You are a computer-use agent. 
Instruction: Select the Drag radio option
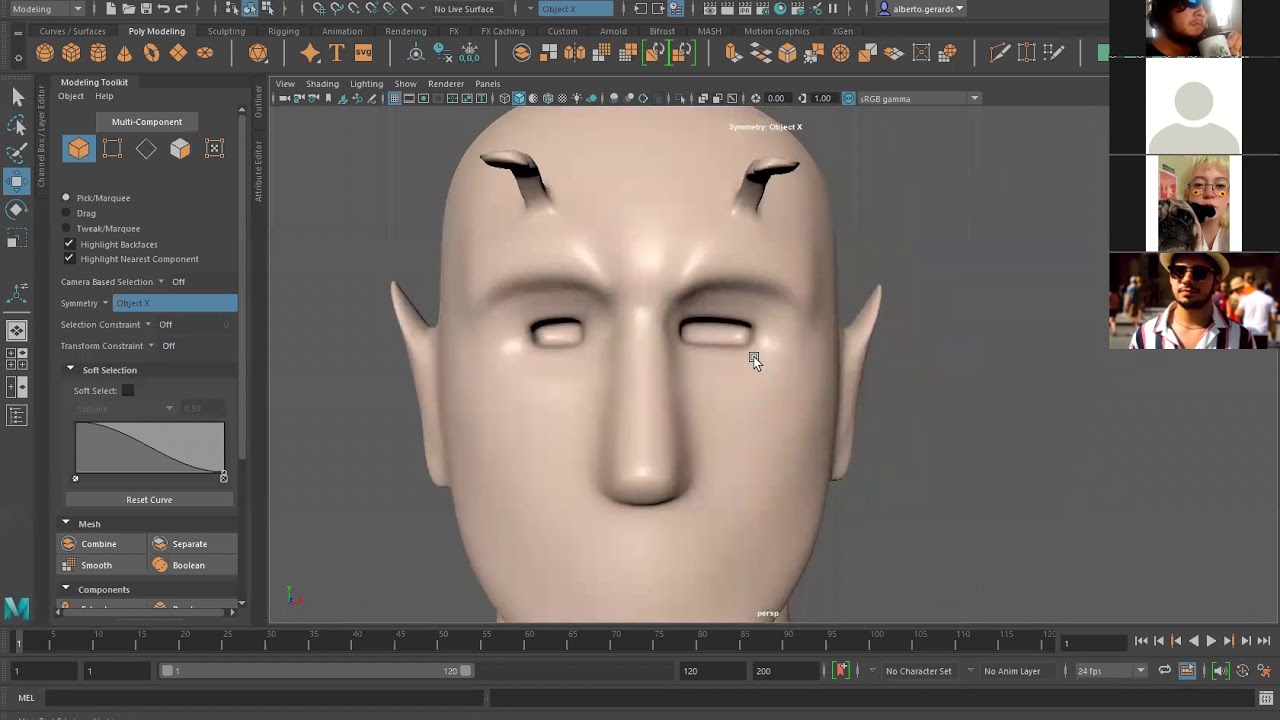[66, 213]
